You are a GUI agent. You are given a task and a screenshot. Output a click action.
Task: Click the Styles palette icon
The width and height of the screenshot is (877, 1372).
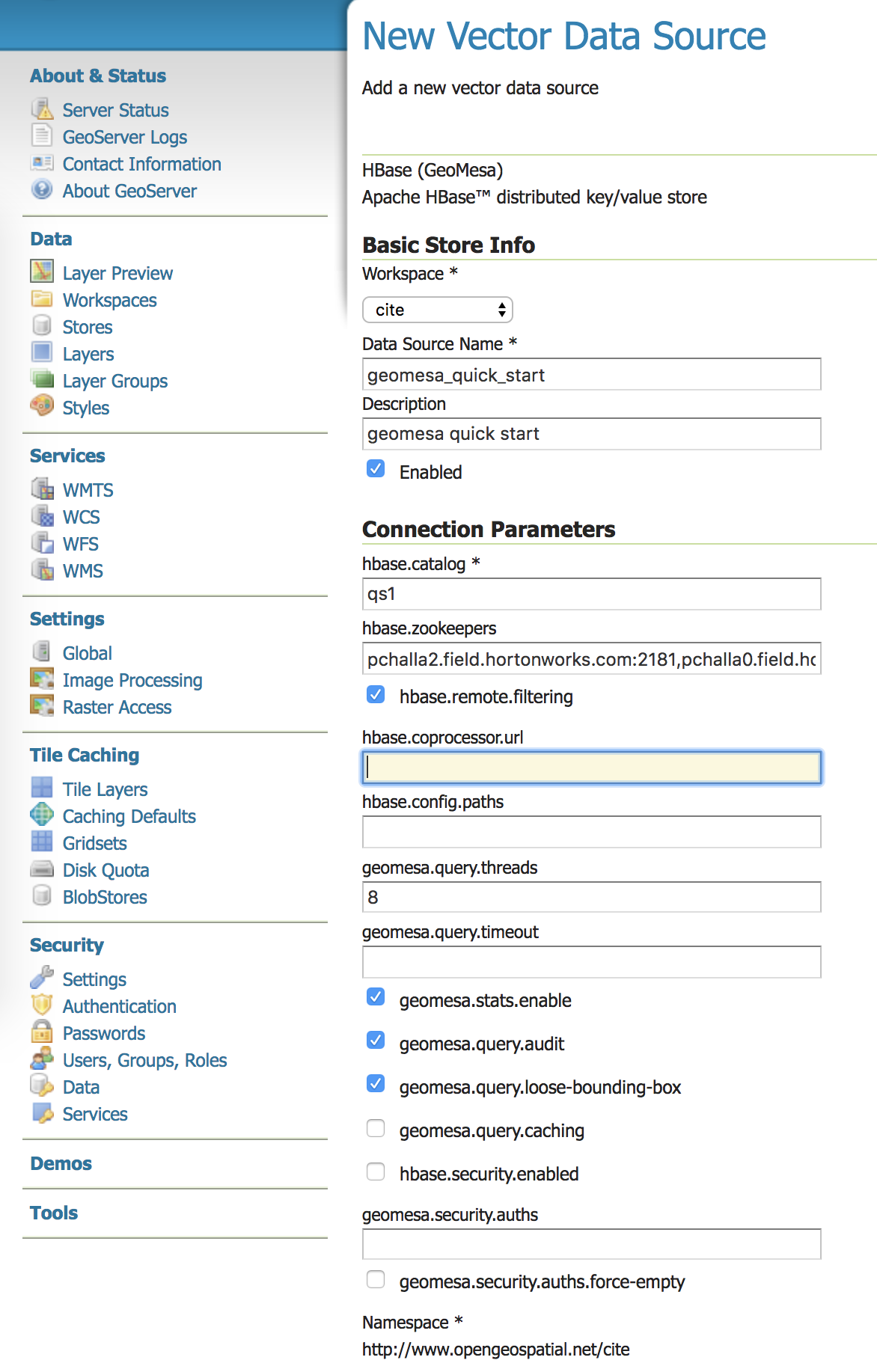(x=42, y=406)
